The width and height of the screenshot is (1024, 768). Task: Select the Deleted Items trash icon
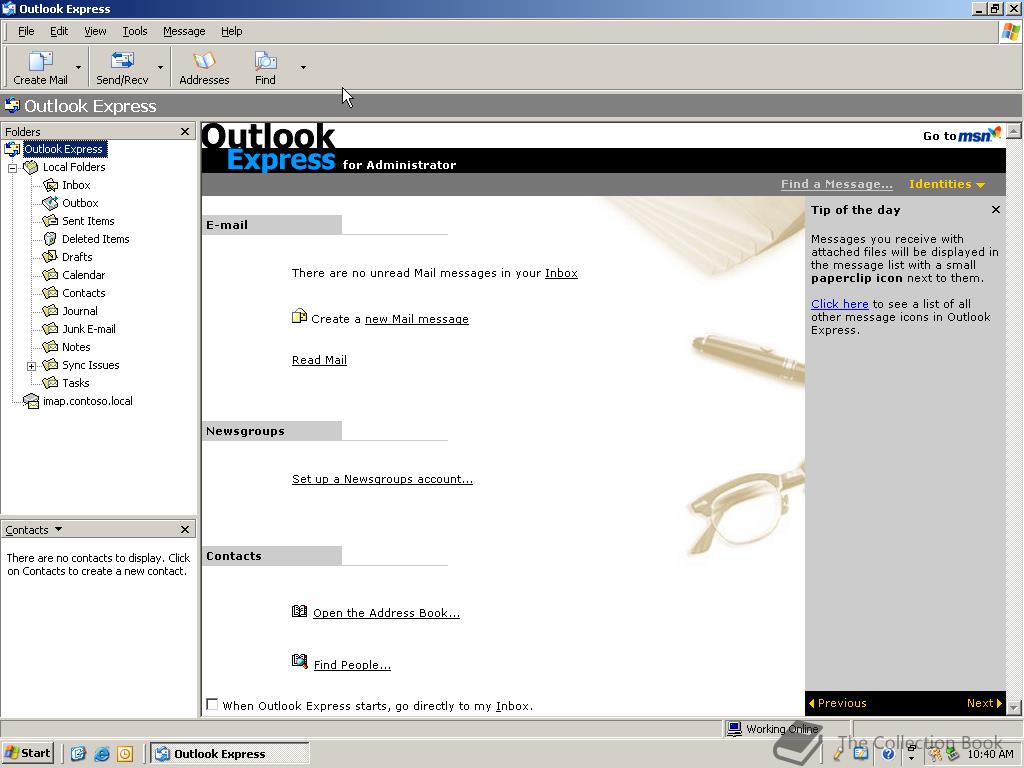click(x=50, y=239)
